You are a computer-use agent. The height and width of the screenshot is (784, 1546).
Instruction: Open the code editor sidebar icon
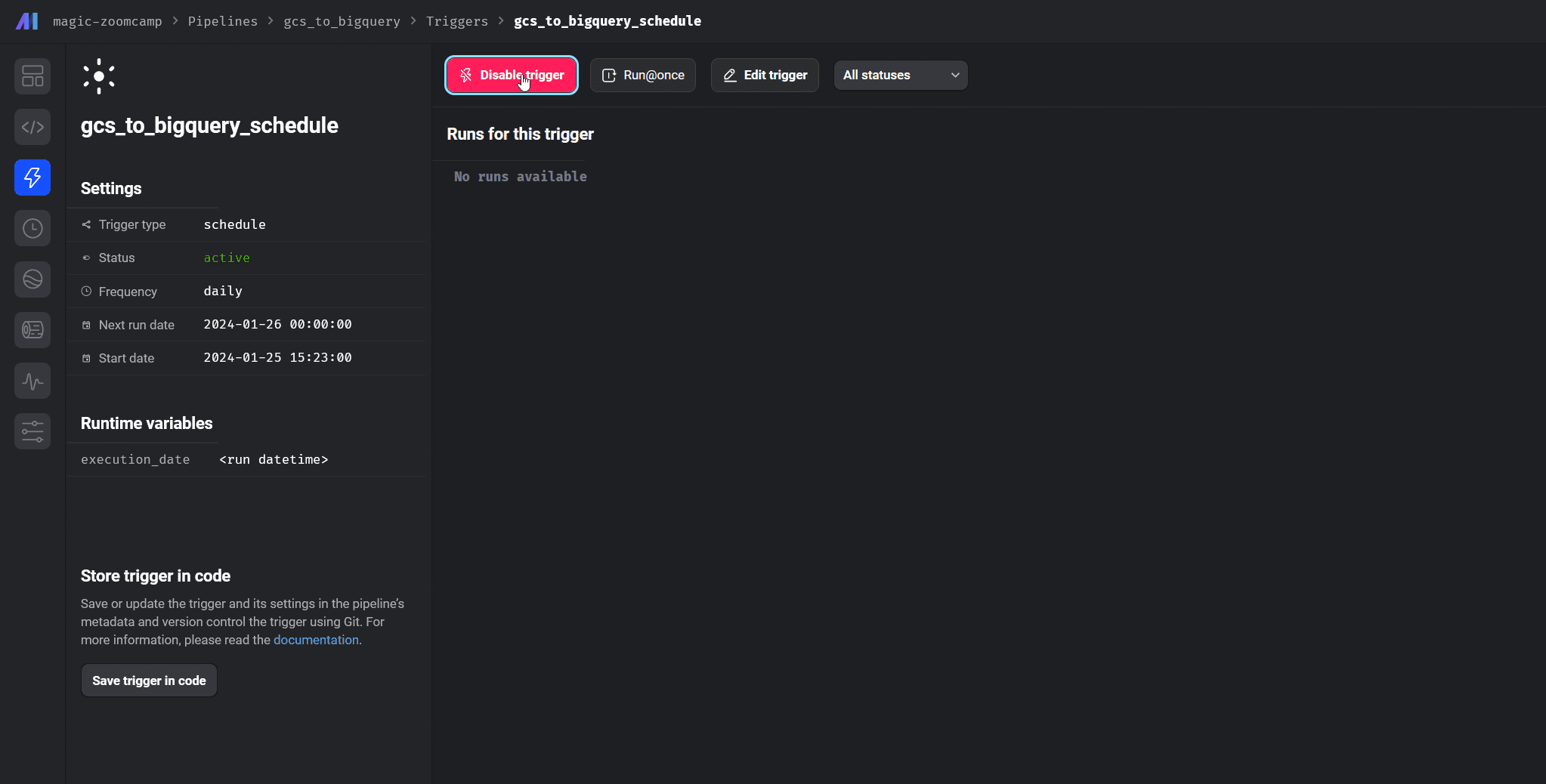coord(32,127)
